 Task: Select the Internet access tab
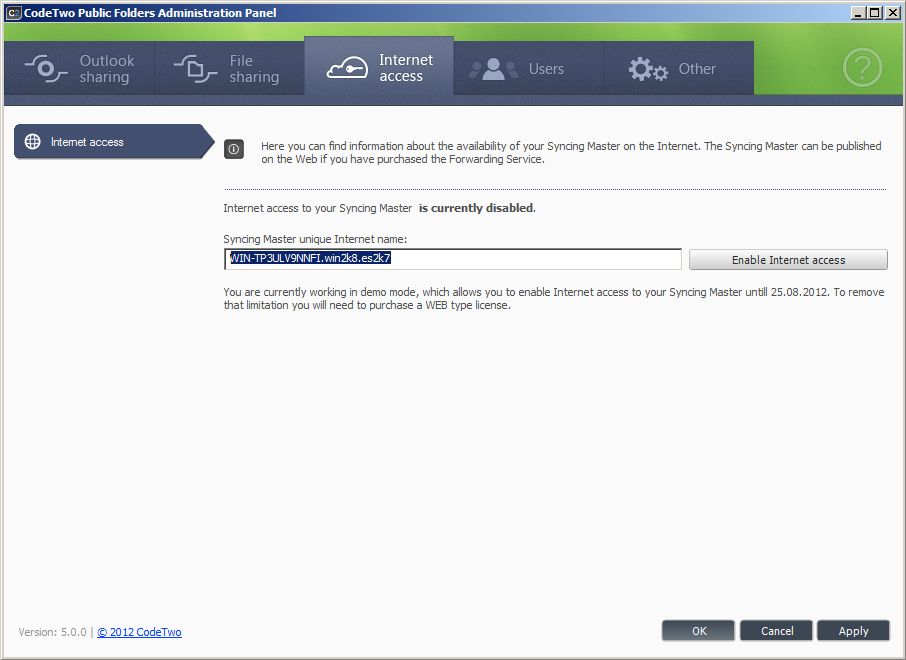(379, 67)
